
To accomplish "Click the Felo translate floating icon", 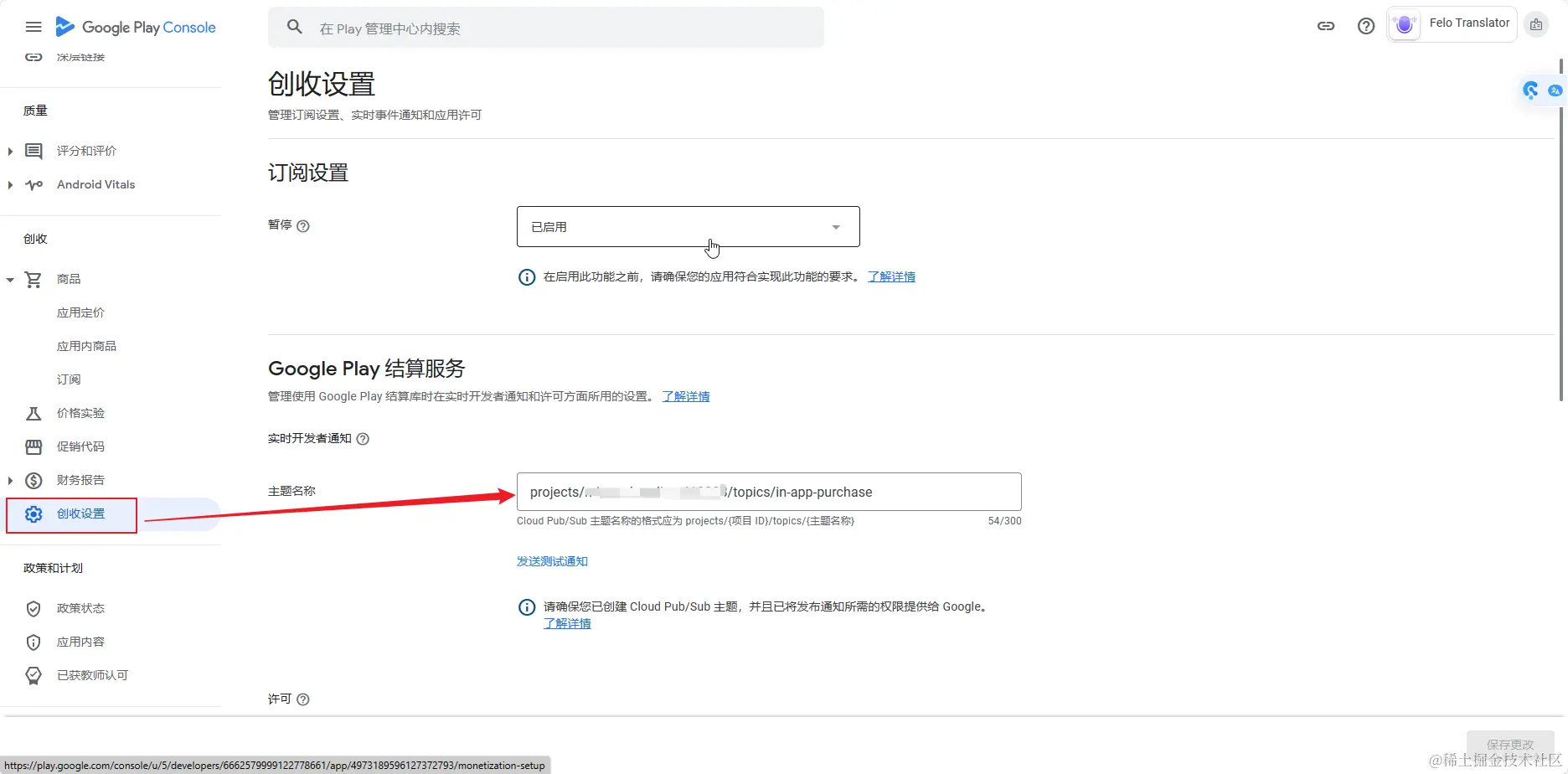I will tap(1531, 90).
